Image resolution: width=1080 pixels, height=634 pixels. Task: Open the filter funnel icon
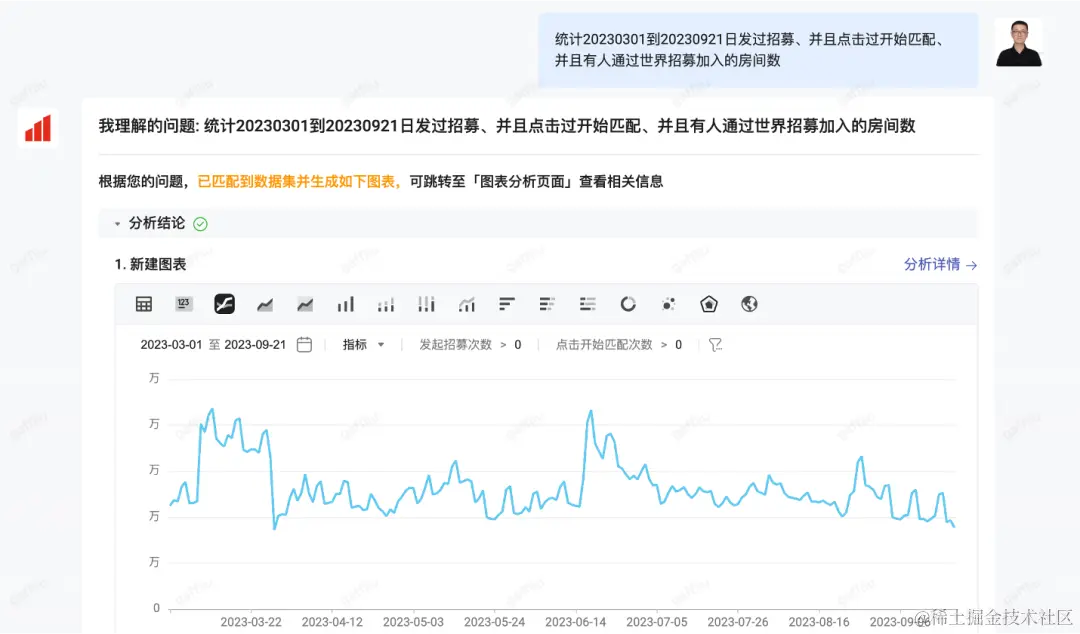click(x=716, y=345)
